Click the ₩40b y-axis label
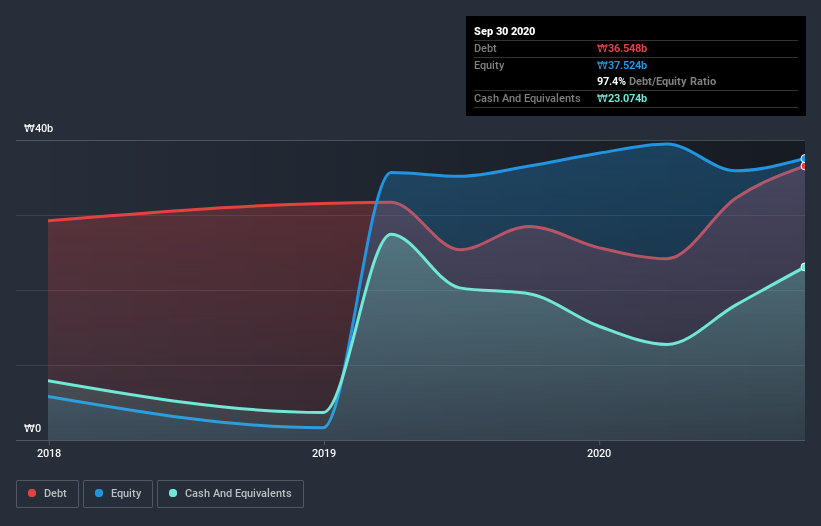This screenshot has height=526, width=821. [x=38, y=128]
